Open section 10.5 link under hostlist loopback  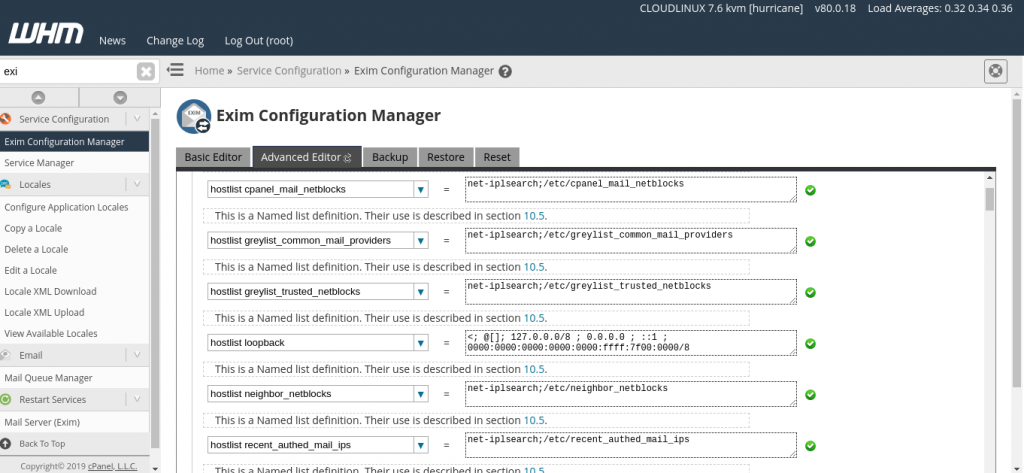click(535, 369)
